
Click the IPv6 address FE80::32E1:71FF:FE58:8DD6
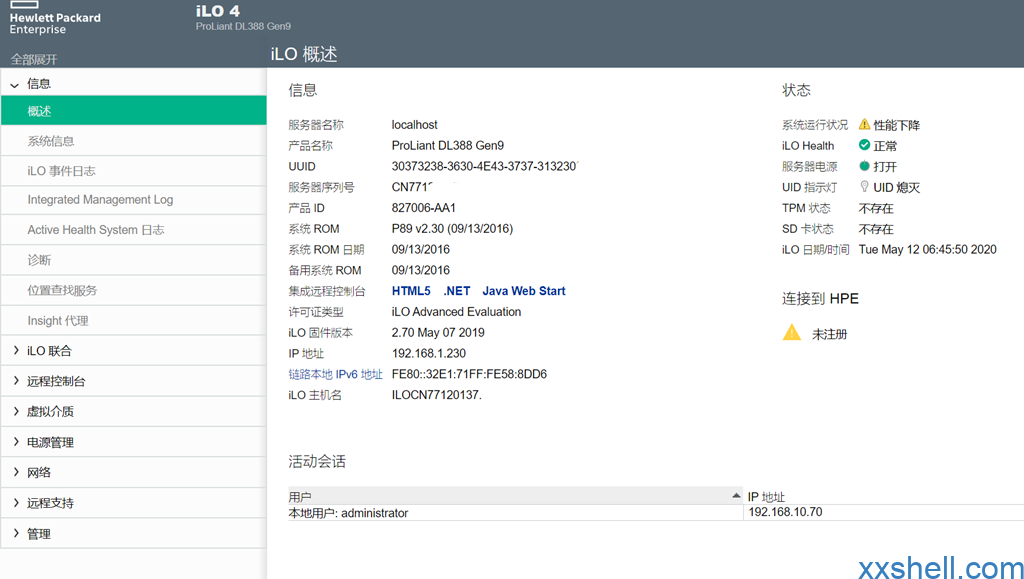tap(470, 375)
